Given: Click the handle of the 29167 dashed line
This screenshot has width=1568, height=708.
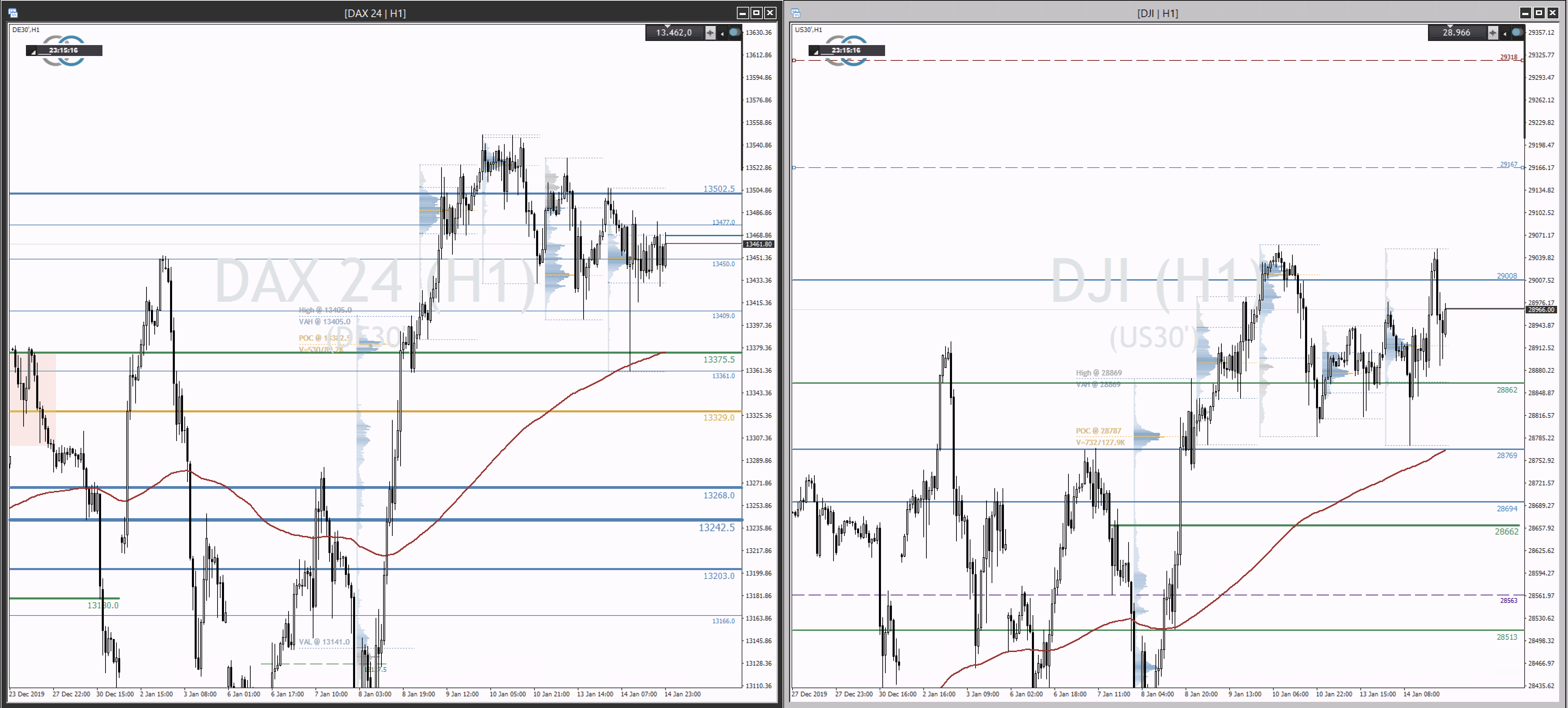Looking at the screenshot, I should pyautogui.click(x=794, y=167).
